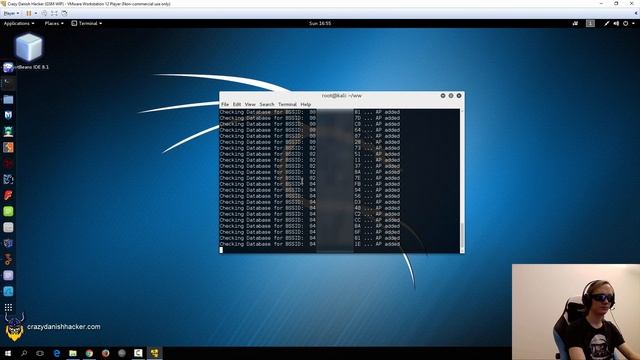Open the green chat icon in the dock

tap(8, 211)
